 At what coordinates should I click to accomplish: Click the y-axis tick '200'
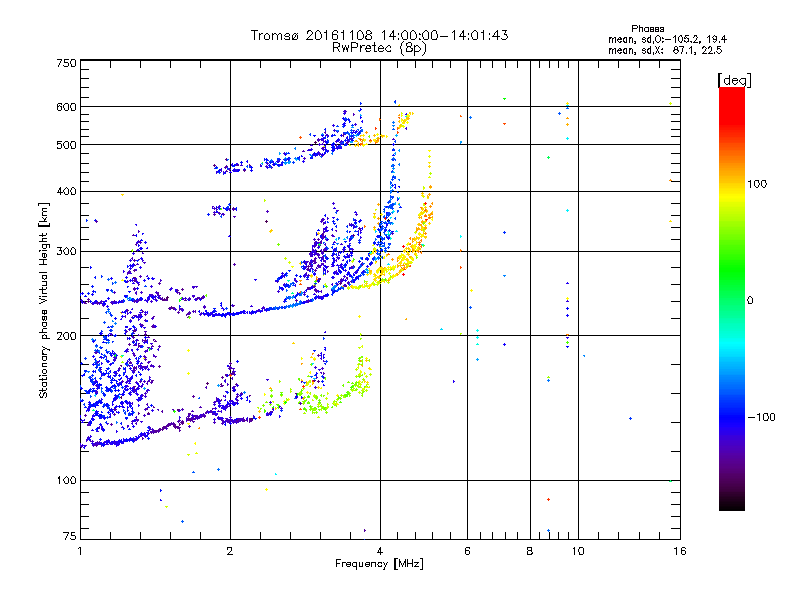(66, 336)
